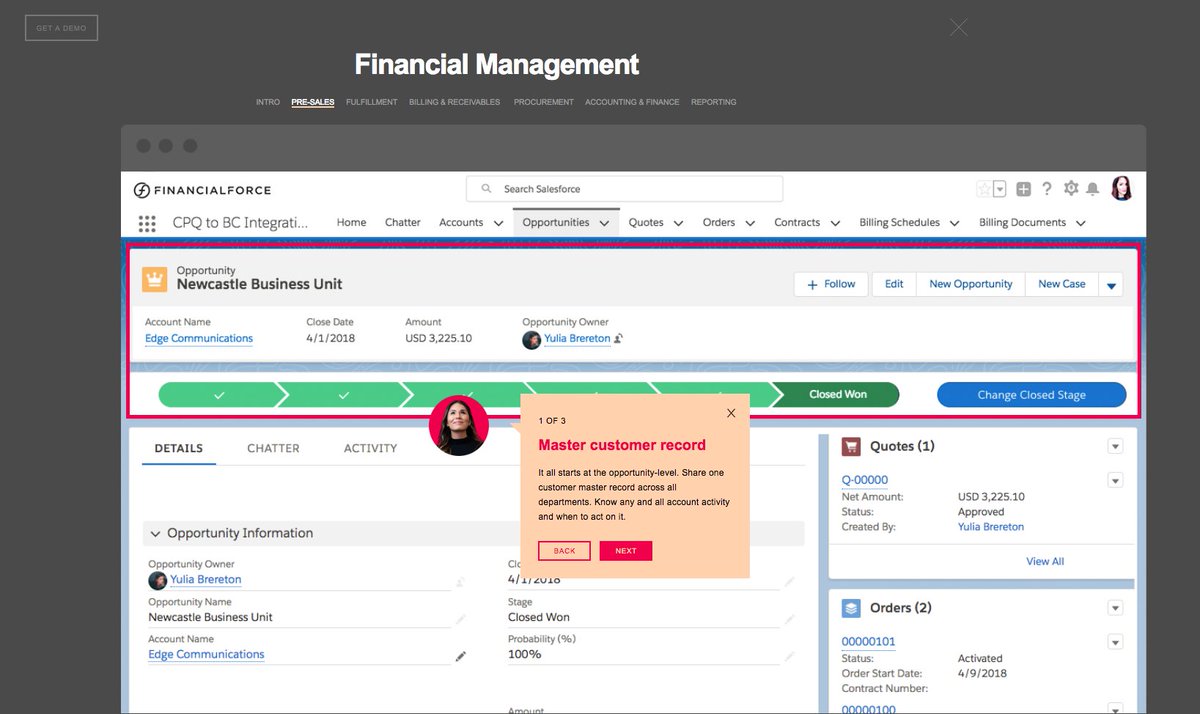Expand the Quotes tab dropdown arrow
The image size is (1200, 714).
point(678,223)
